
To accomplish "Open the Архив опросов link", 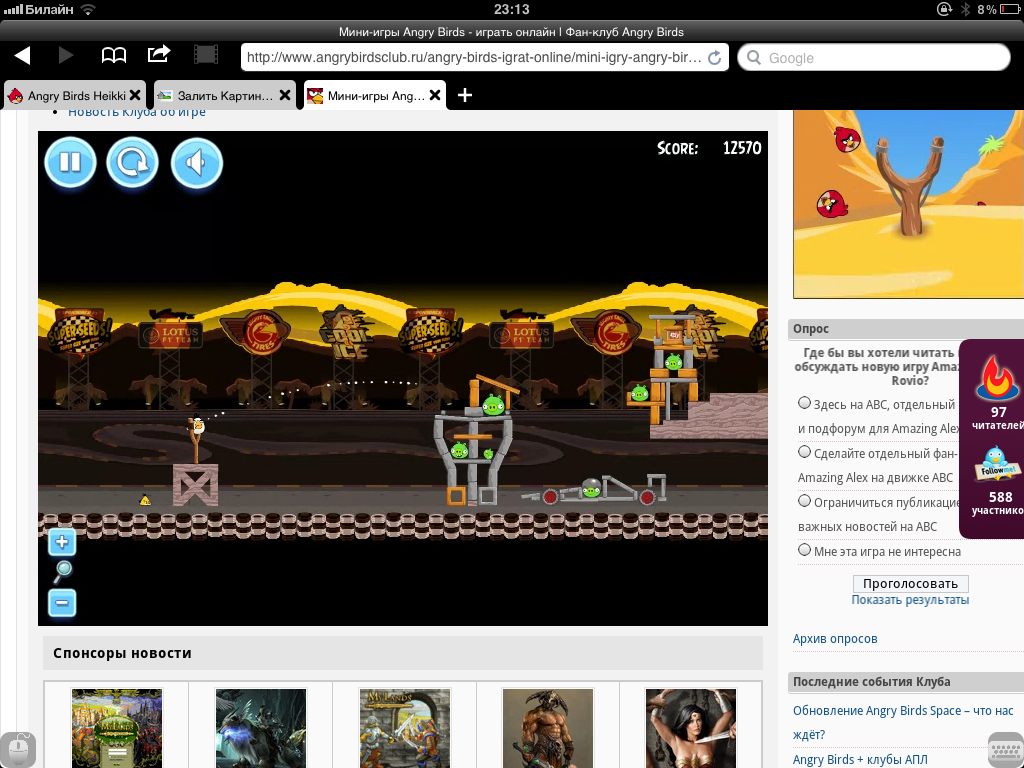I will tap(835, 639).
